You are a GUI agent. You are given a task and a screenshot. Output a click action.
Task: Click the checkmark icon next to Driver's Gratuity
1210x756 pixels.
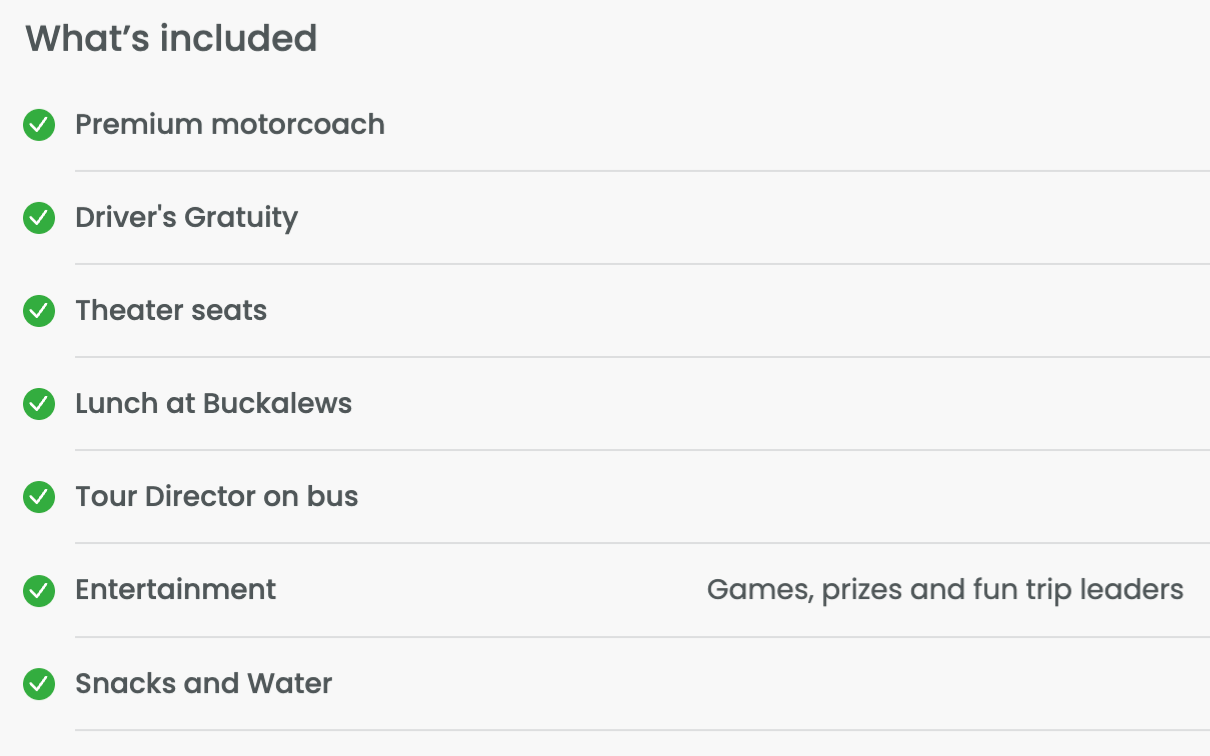point(39,218)
